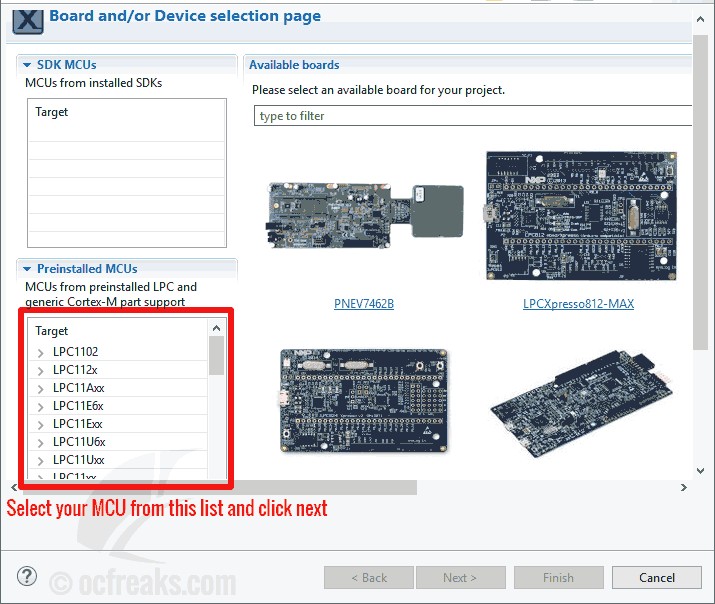Image resolution: width=715 pixels, height=604 pixels.
Task: Select LPC1102 in the target list
Action: [x=75, y=352]
